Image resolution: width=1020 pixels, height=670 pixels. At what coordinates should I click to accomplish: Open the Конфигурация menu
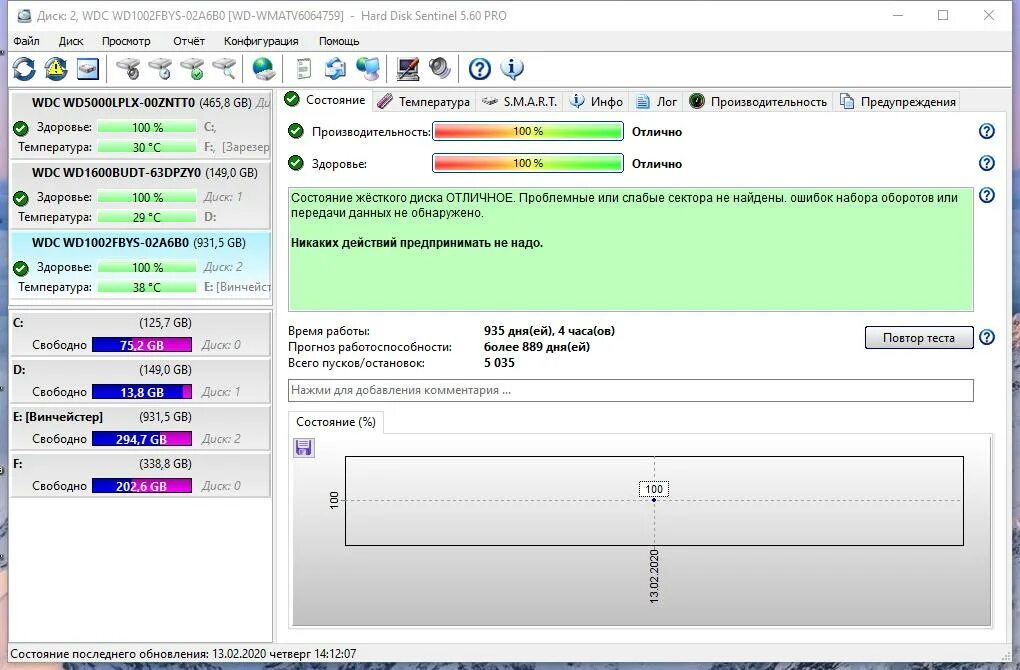(261, 41)
